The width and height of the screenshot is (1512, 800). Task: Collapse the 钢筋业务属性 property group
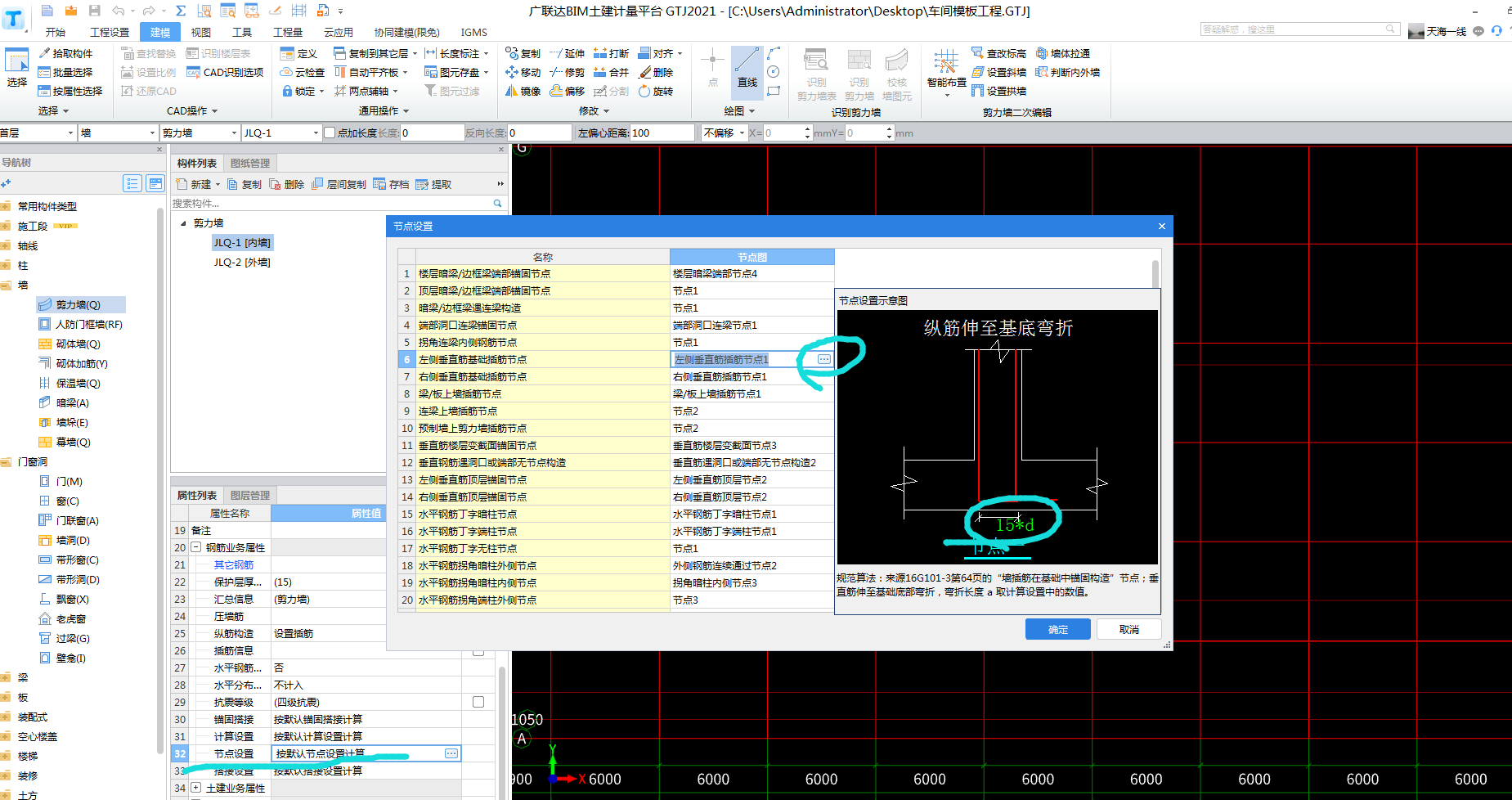pos(196,547)
